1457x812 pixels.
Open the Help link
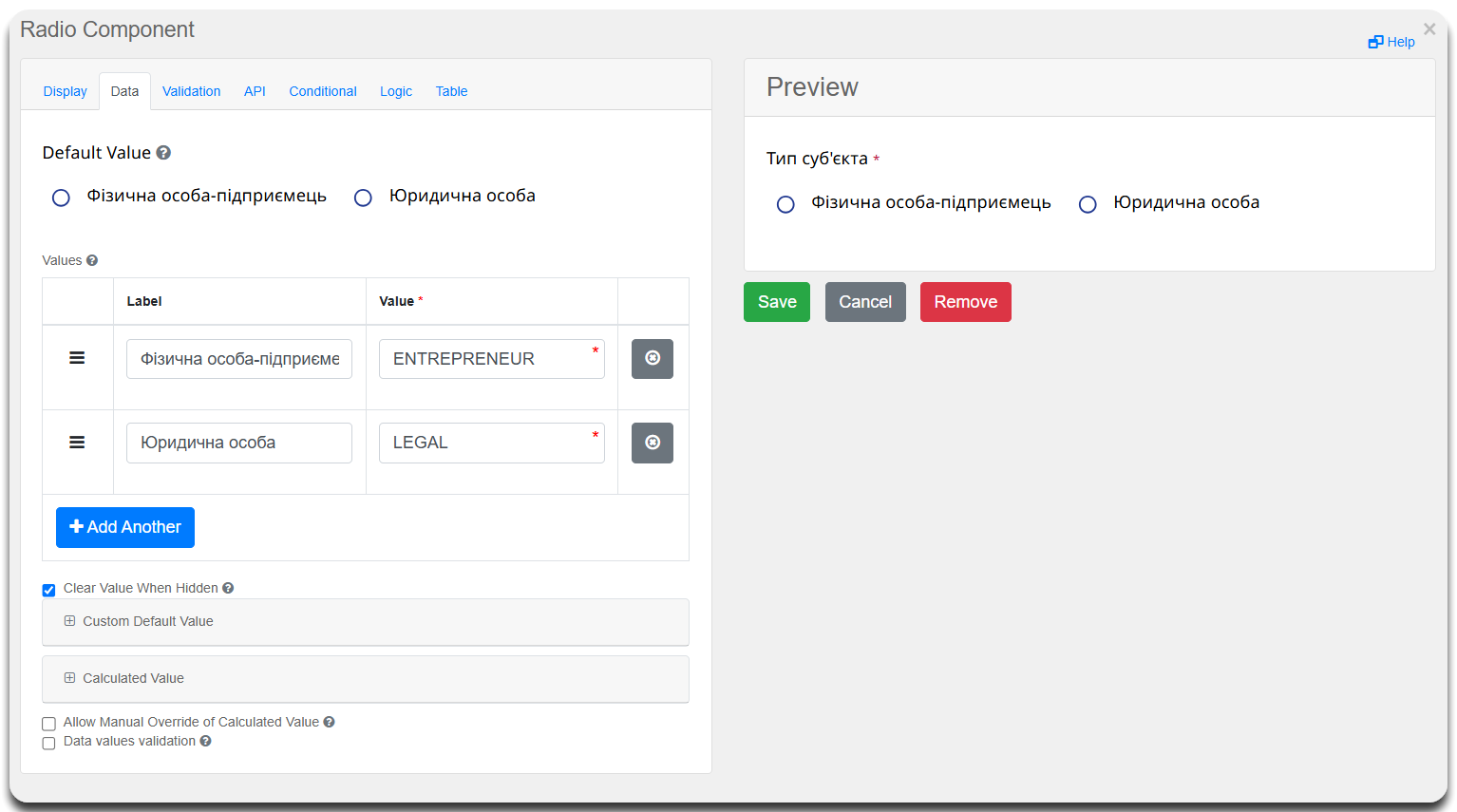(1391, 42)
